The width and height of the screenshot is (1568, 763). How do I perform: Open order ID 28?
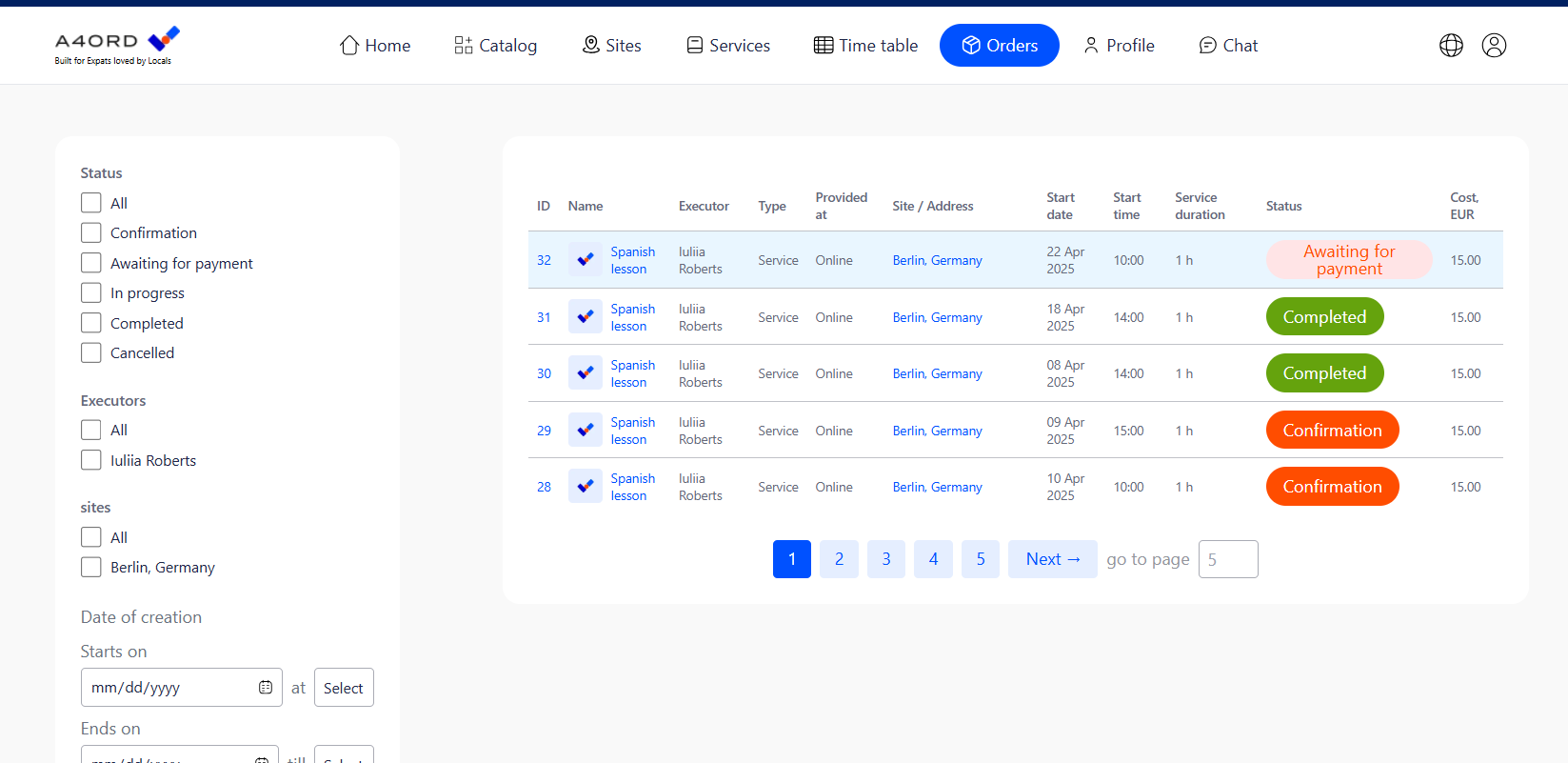coord(544,487)
